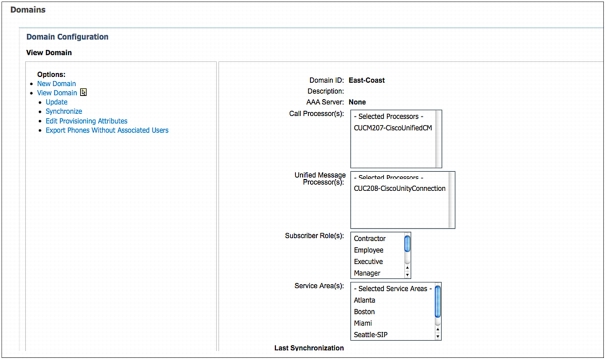Open the New Domain link
Image resolution: width=607 pixels, height=361 pixels.
click(x=57, y=84)
